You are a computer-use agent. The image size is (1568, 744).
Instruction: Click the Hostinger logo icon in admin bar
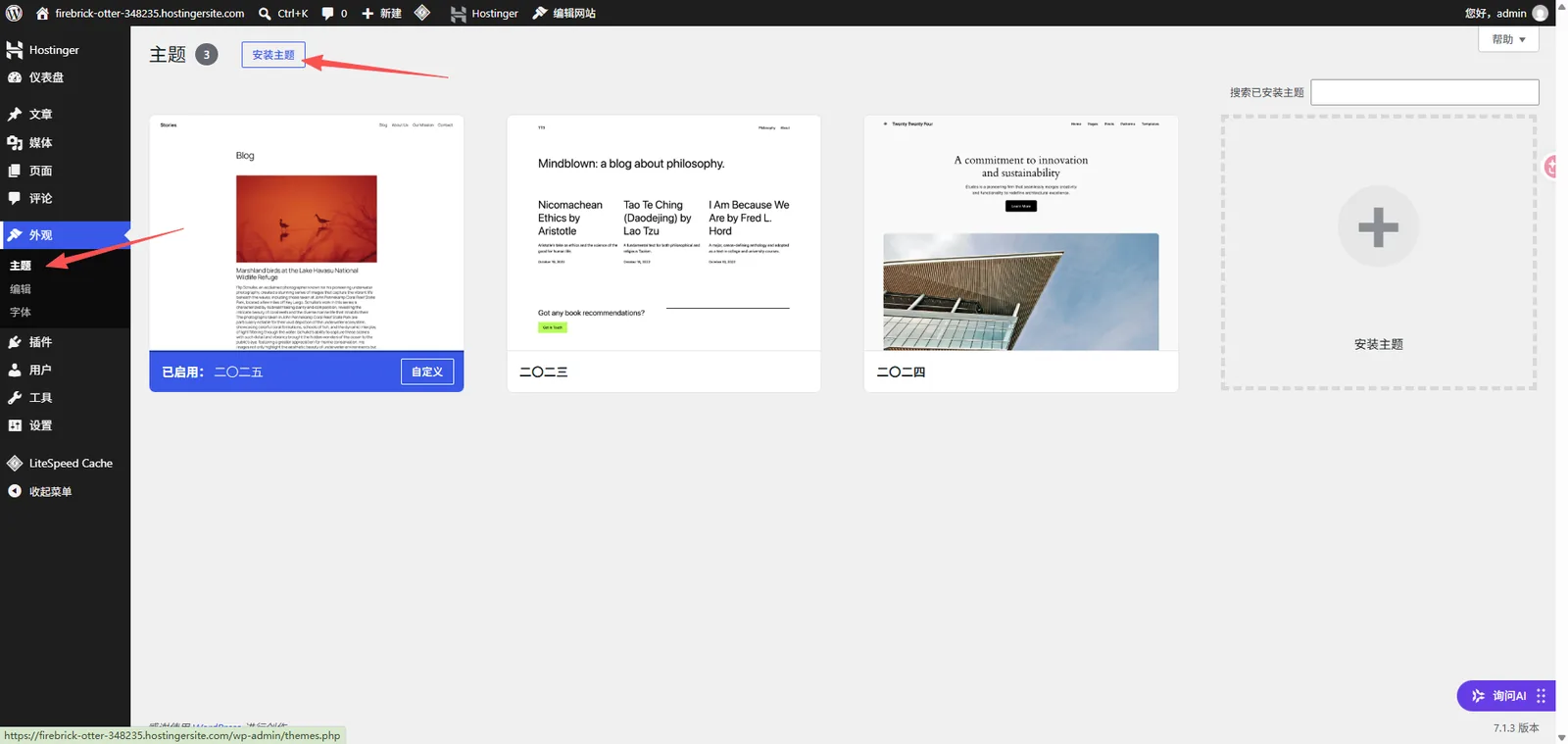tap(458, 14)
